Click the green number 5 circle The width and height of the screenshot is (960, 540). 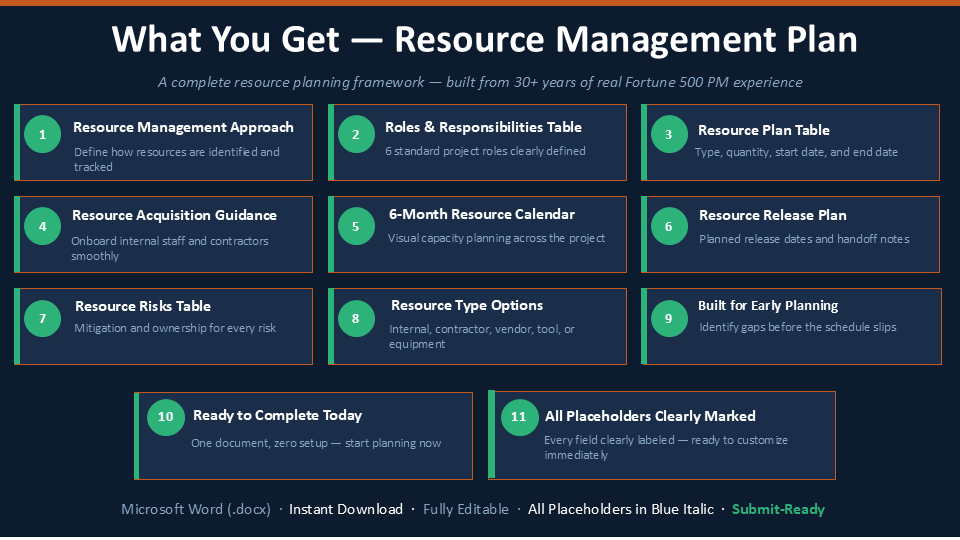click(356, 226)
